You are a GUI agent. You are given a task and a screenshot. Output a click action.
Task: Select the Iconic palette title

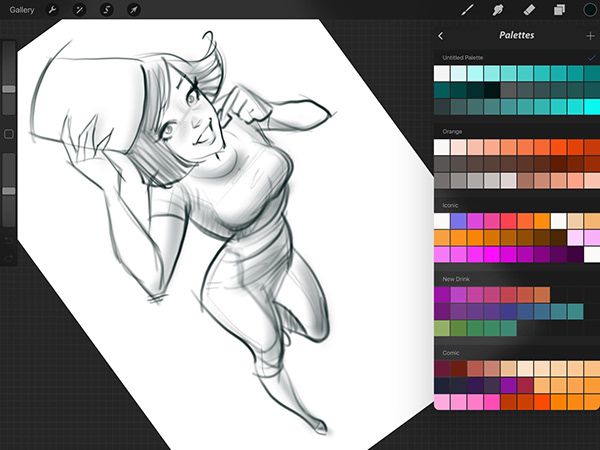coord(451,204)
